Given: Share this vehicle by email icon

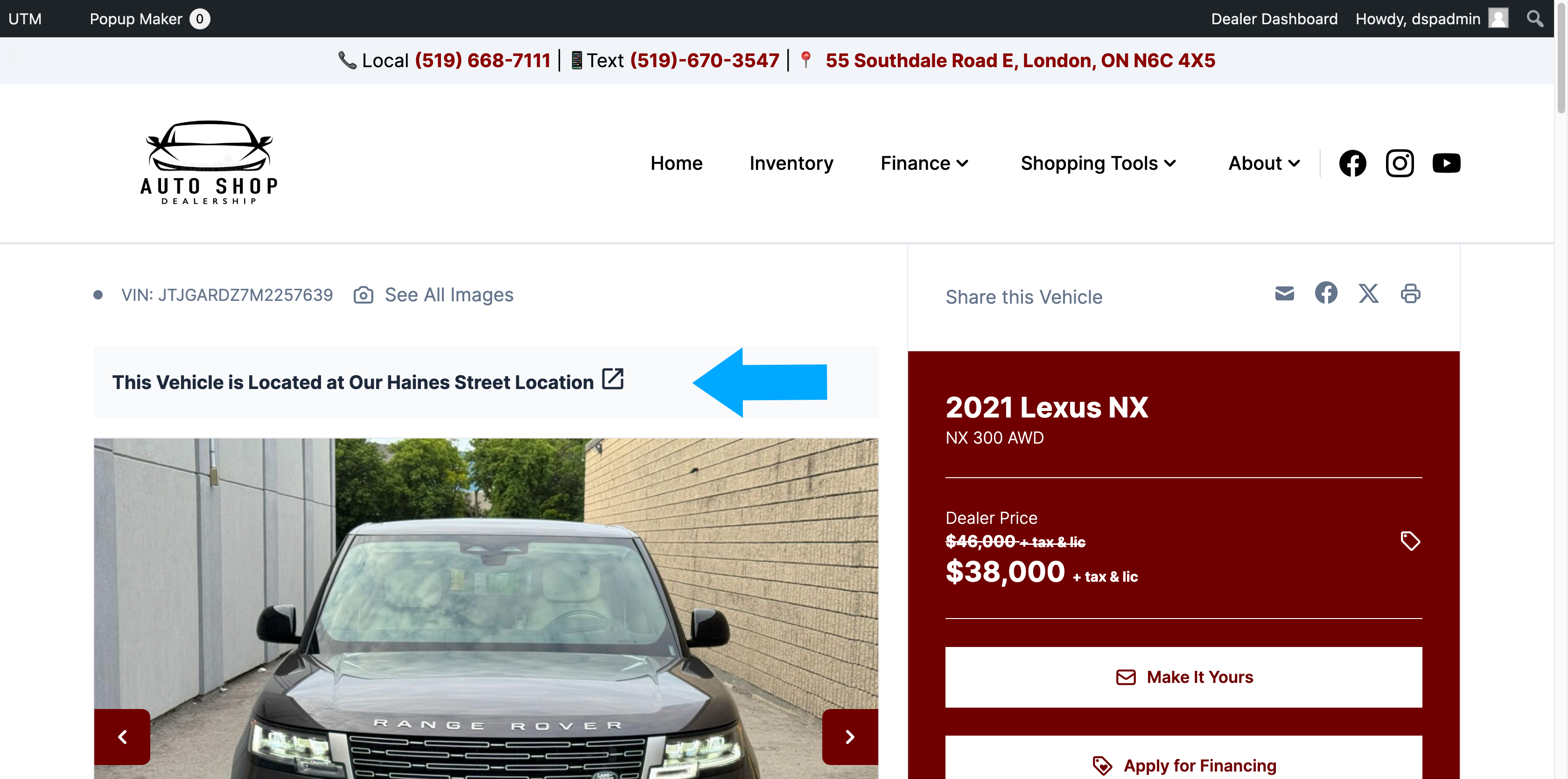Looking at the screenshot, I should tap(1284, 294).
